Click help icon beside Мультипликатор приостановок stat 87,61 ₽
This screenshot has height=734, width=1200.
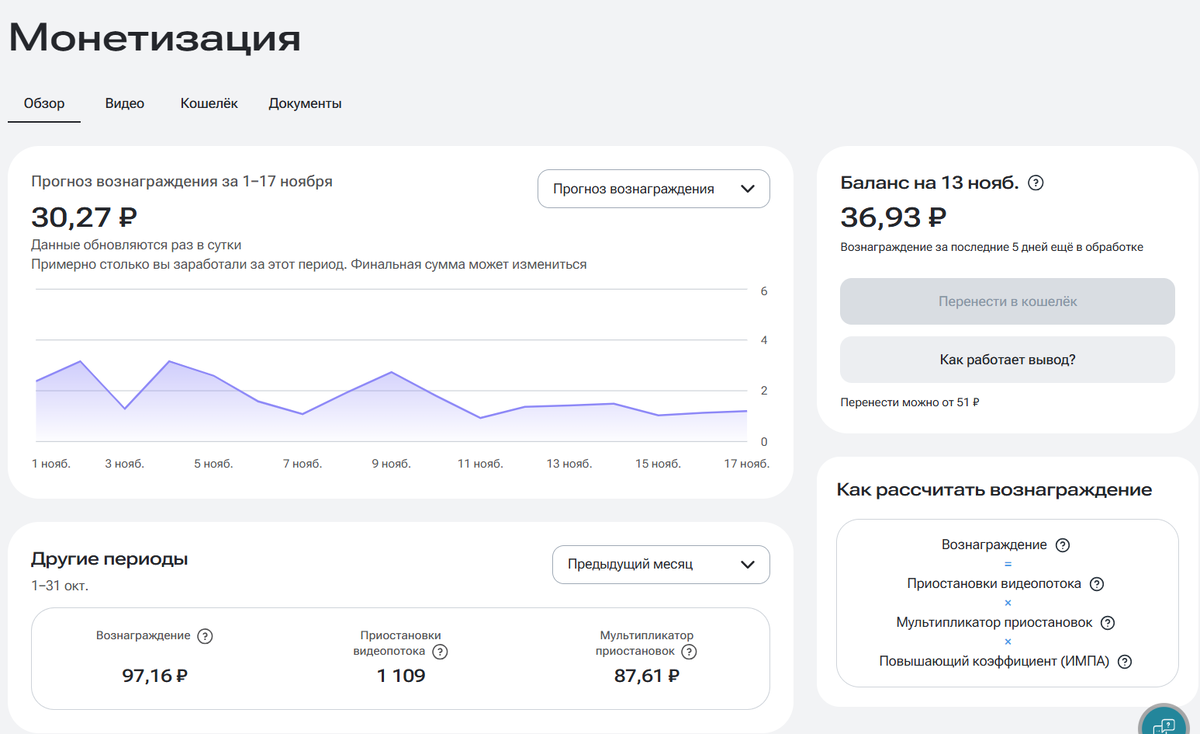(688, 651)
